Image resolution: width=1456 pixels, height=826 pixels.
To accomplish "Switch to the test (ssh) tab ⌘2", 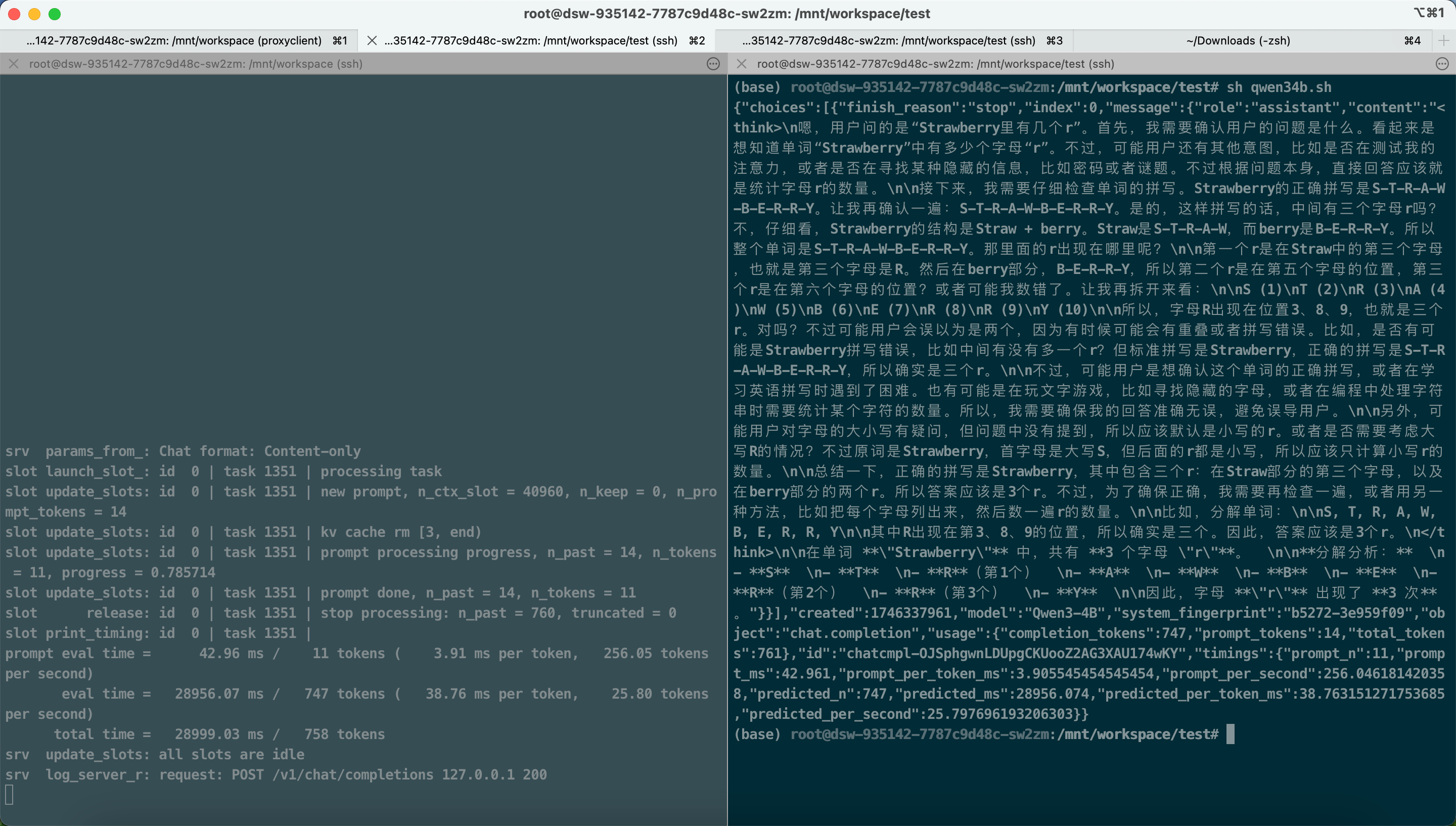I will [536, 40].
